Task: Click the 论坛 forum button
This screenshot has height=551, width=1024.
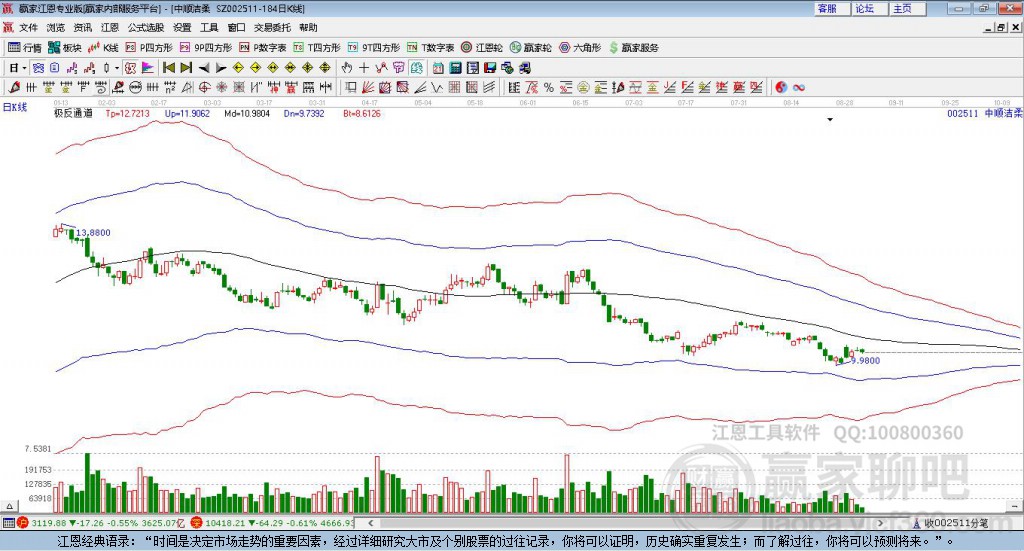Action: pyautogui.click(x=869, y=8)
